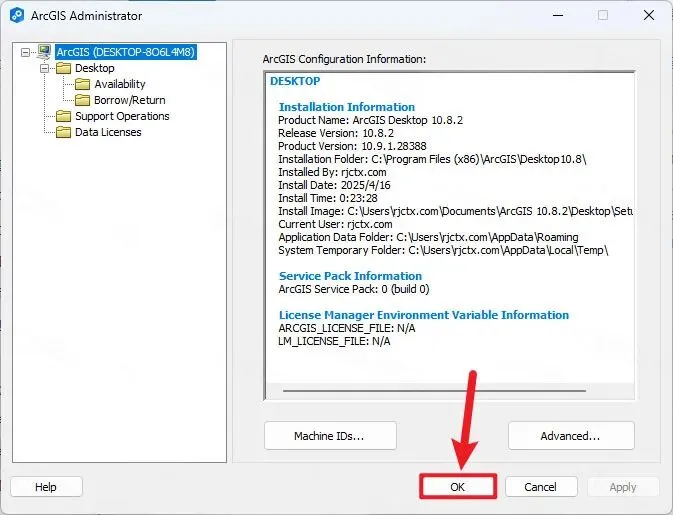This screenshot has width=673, height=515.
Task: Click the Product Name: ArcGIS Desktop 10.8.2 line
Action: click(370, 120)
